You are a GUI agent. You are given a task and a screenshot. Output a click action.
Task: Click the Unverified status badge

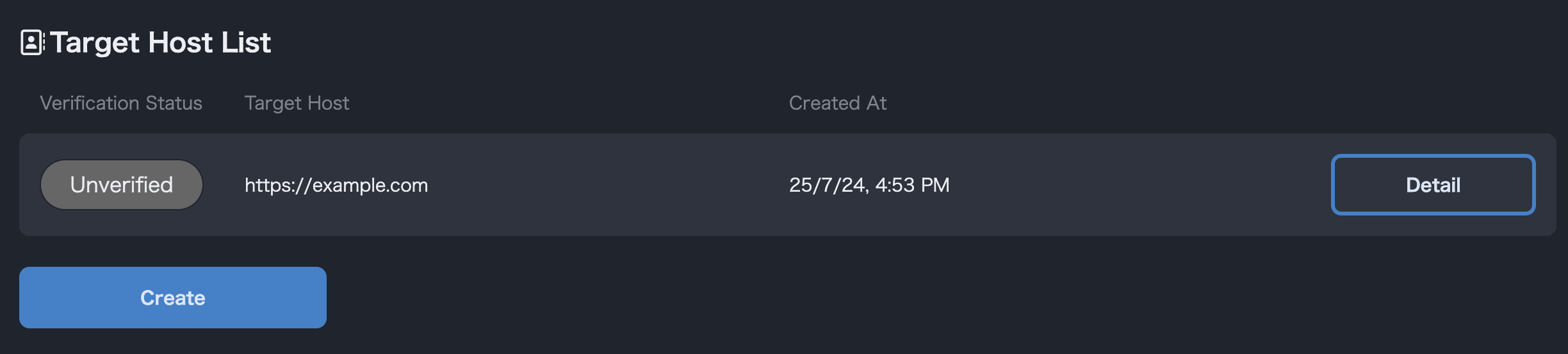coord(122,185)
